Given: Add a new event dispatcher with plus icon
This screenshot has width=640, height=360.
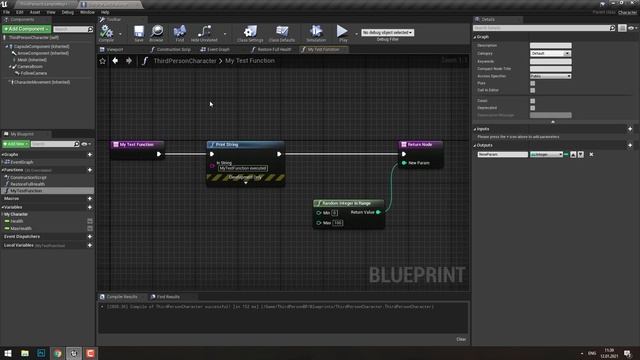Looking at the screenshot, I should click(x=90, y=236).
